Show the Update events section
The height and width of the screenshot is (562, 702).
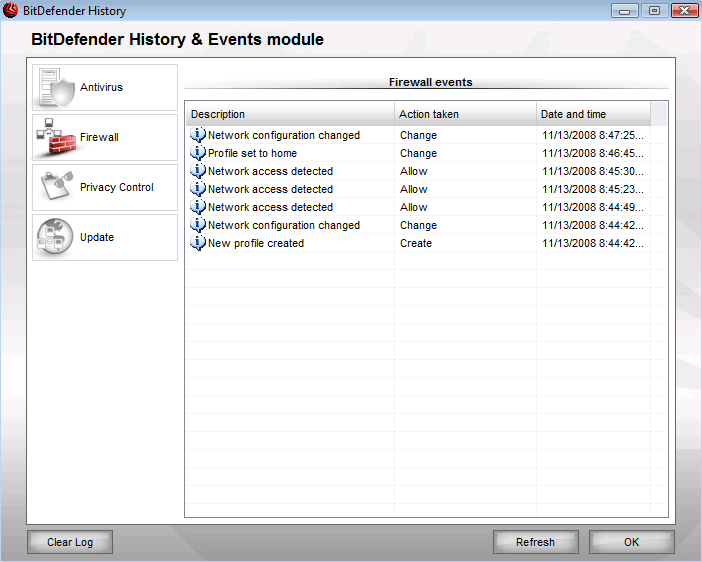tap(105, 237)
